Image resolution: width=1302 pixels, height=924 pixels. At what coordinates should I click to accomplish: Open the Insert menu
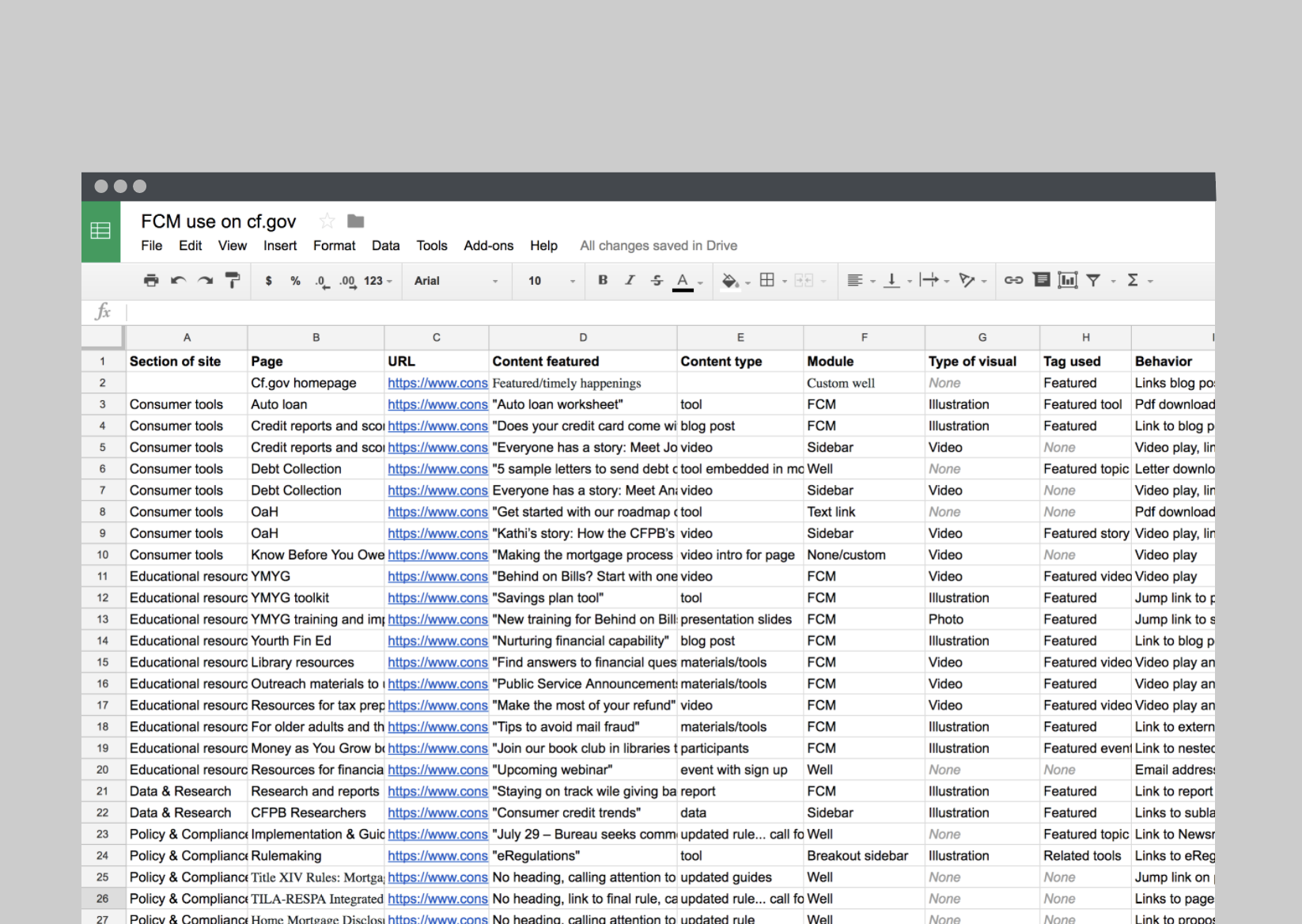(x=280, y=246)
